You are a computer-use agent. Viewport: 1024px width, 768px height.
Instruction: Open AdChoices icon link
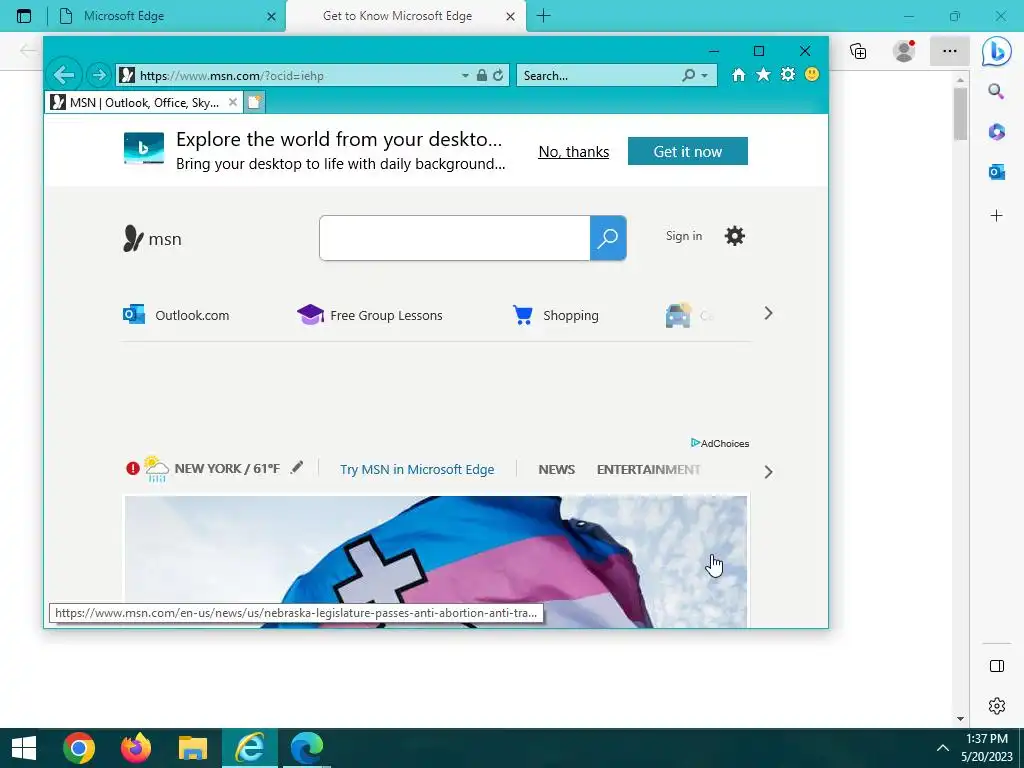(x=720, y=443)
